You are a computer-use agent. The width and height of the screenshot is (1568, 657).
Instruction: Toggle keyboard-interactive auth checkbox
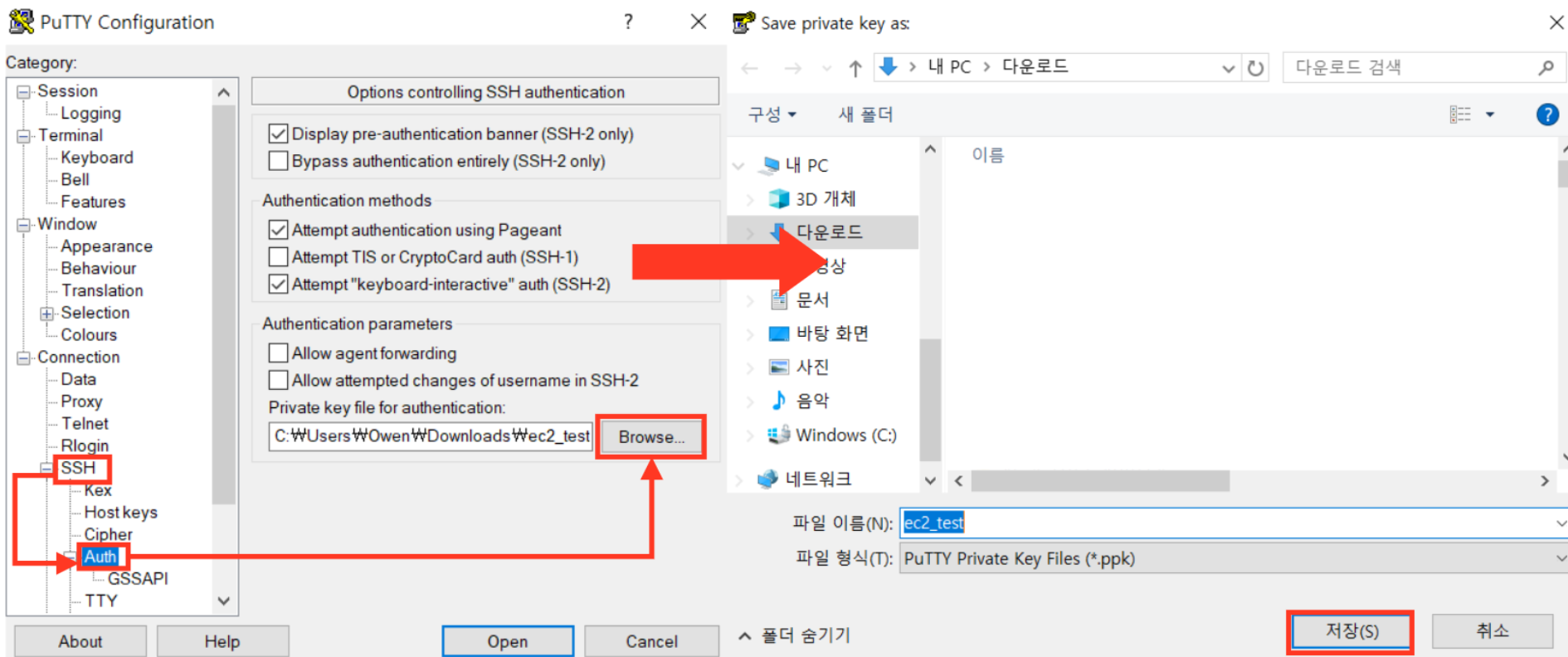(278, 285)
